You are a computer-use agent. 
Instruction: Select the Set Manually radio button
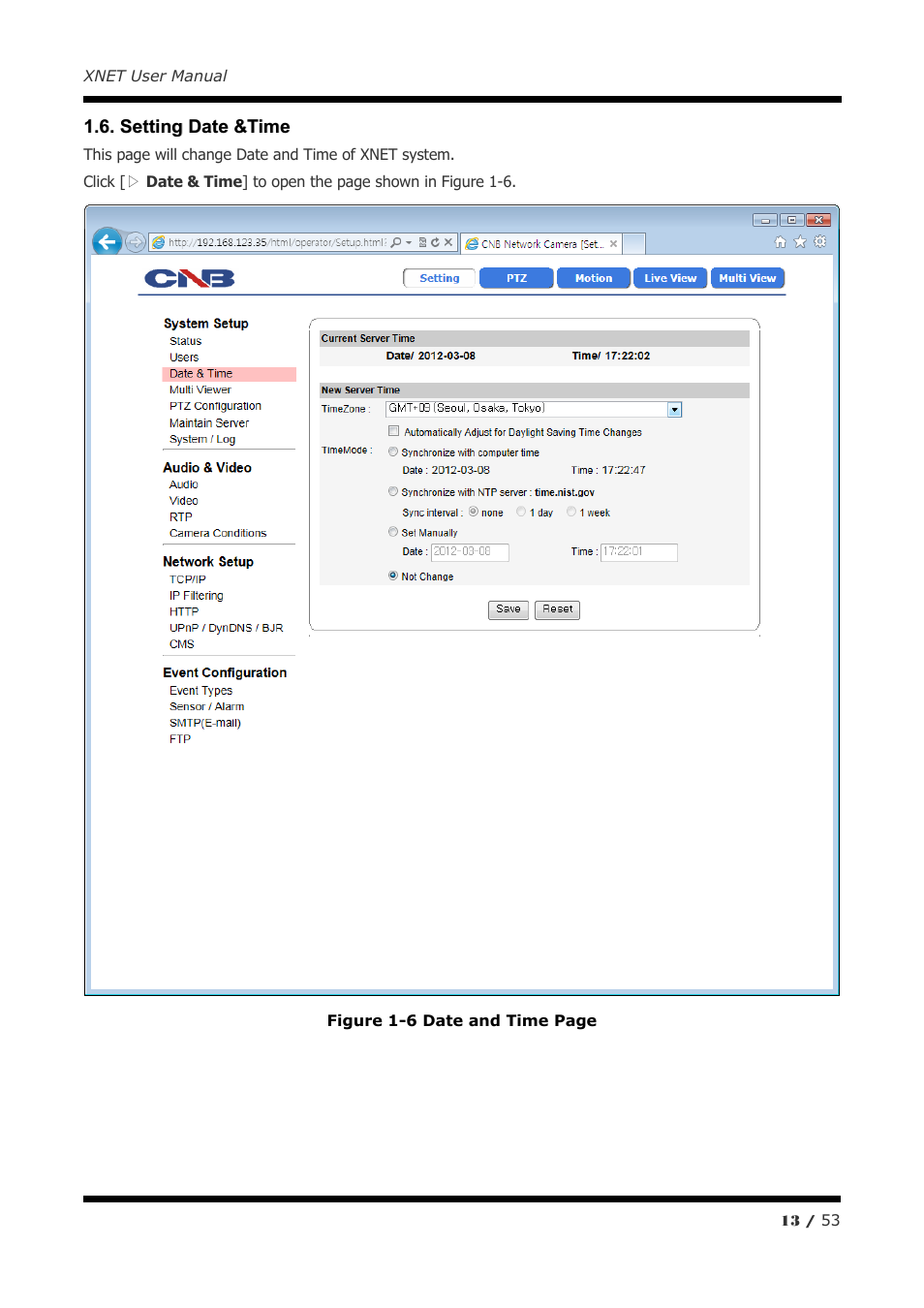(x=392, y=532)
